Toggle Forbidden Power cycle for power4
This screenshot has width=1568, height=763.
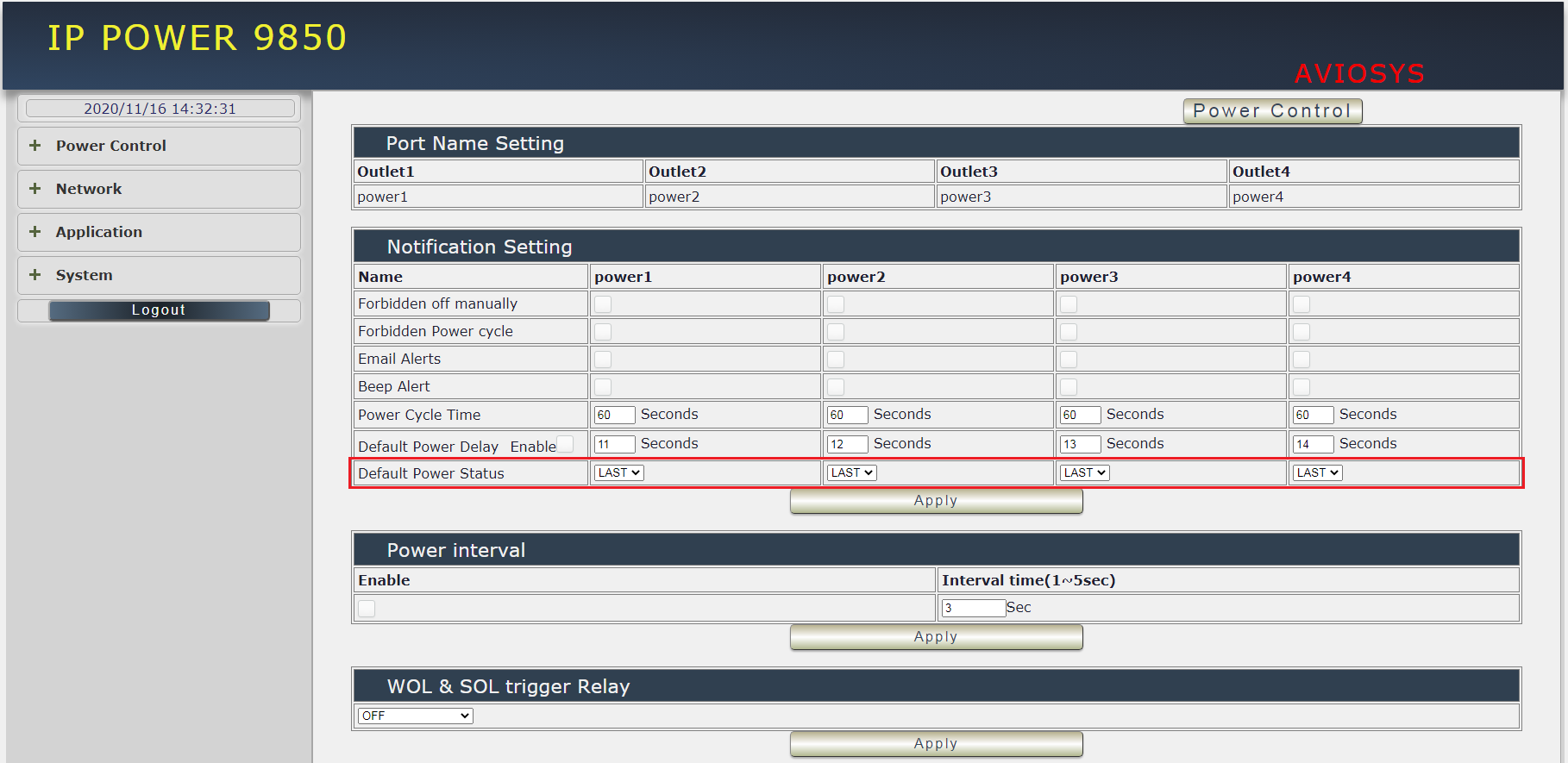(x=1301, y=331)
